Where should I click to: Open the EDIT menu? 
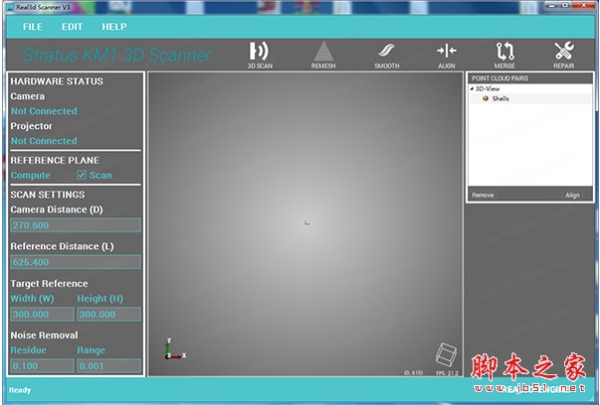coord(72,27)
